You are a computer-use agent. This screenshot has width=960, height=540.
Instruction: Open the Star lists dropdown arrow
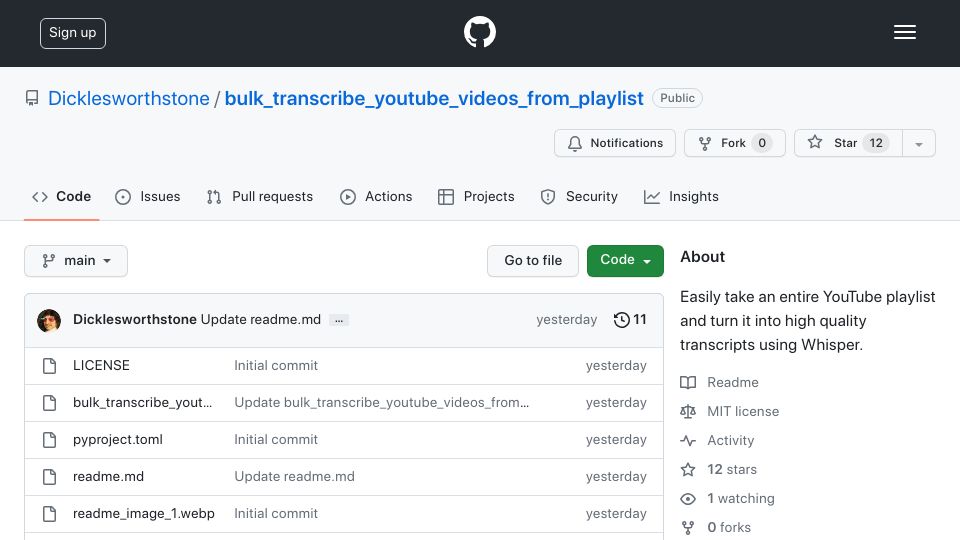(x=919, y=143)
